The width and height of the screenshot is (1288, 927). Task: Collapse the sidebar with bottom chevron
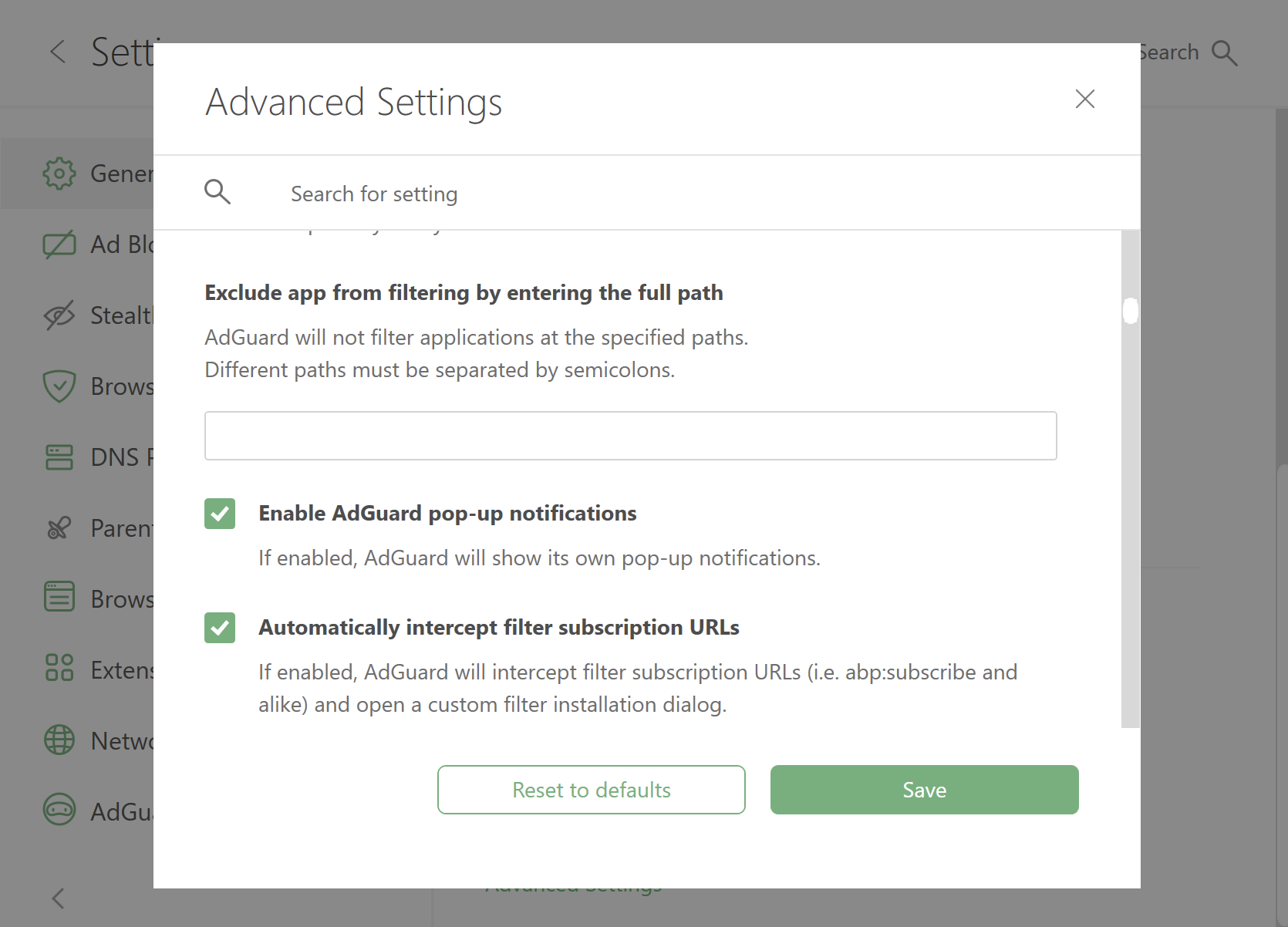tap(58, 898)
